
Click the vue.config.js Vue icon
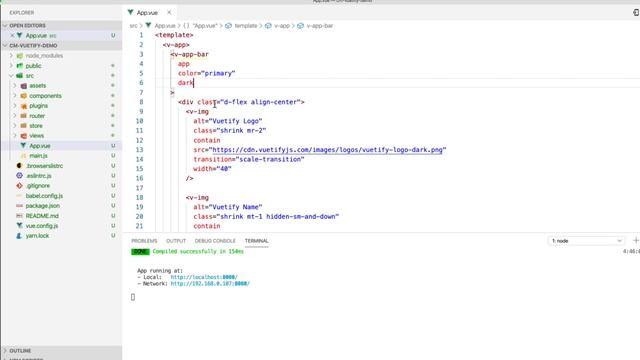pos(19,226)
